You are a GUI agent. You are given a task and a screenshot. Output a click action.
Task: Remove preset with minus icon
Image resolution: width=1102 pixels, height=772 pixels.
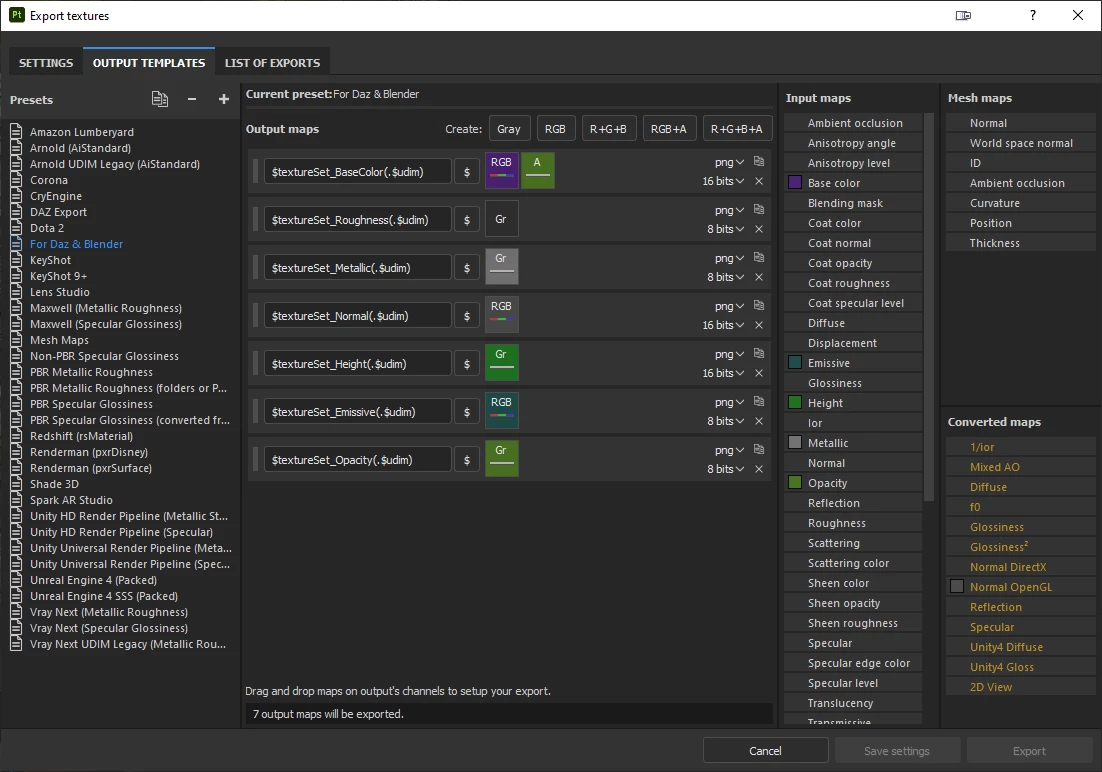coord(192,99)
